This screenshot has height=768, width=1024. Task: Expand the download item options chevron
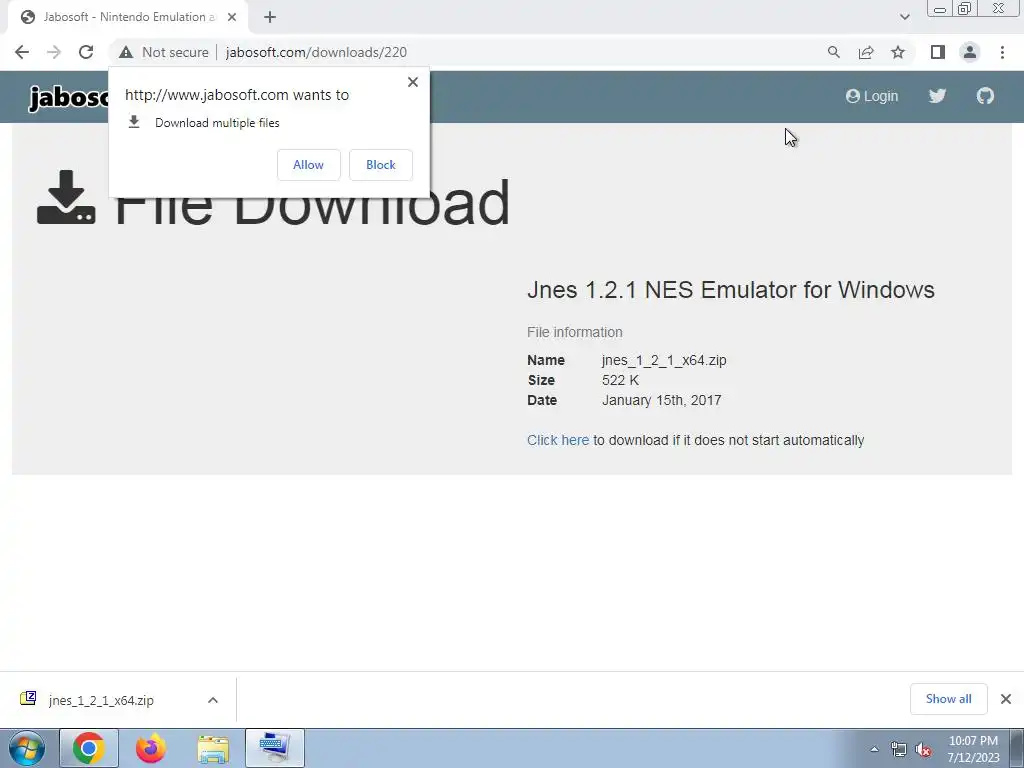point(213,700)
